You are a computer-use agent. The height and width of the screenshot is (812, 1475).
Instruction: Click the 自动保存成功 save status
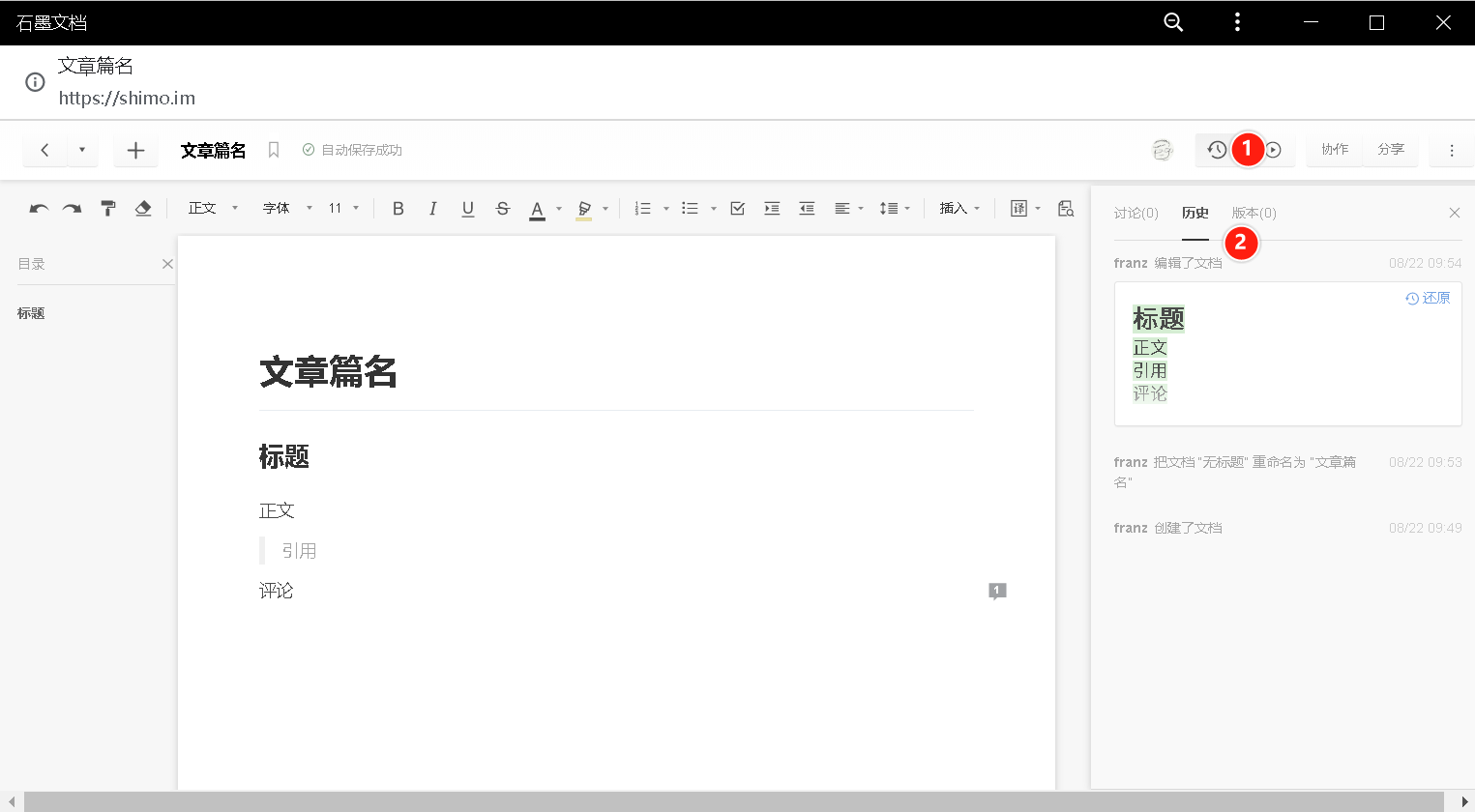click(x=352, y=150)
